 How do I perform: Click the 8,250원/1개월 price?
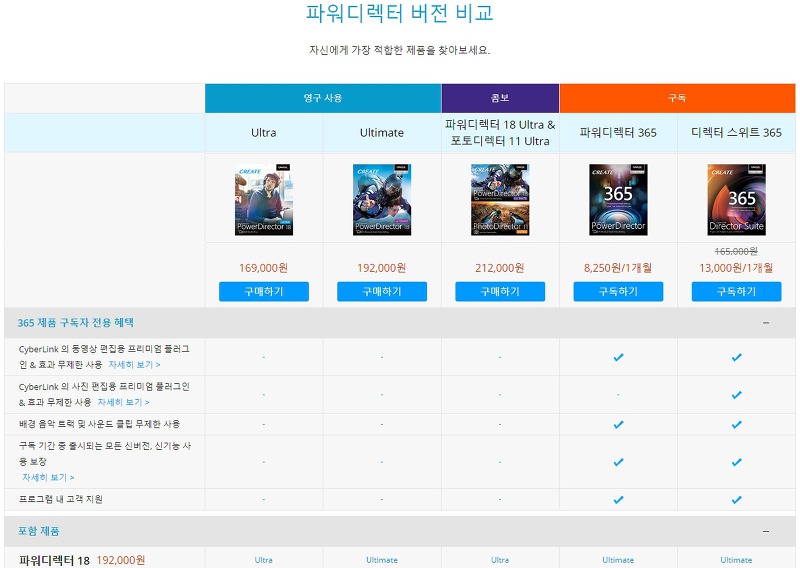tap(618, 268)
